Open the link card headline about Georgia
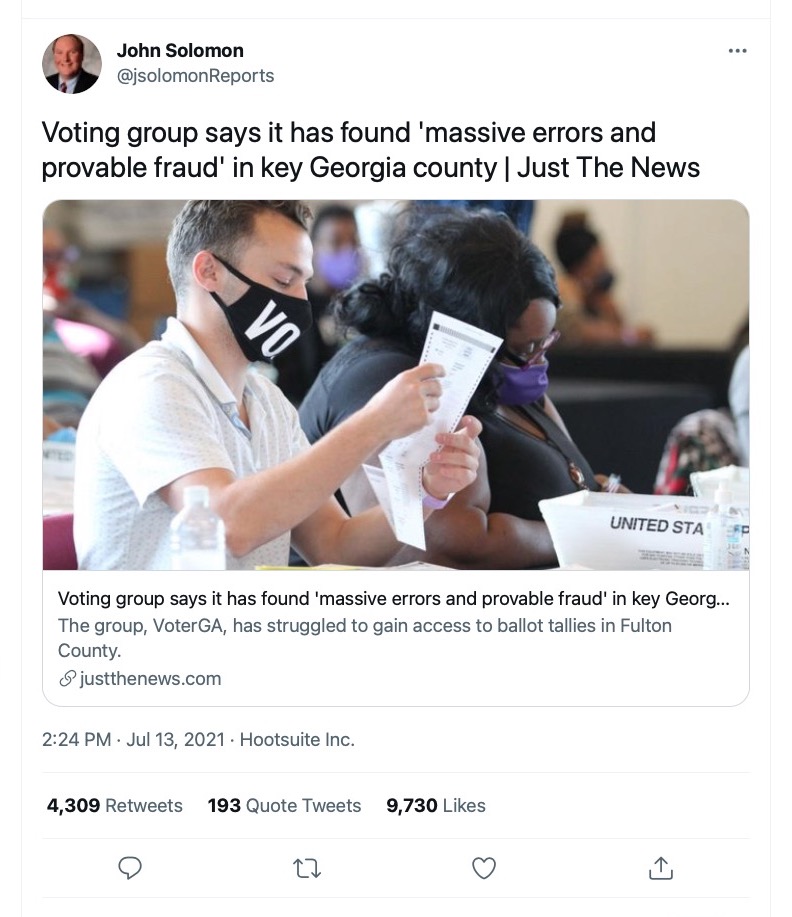The width and height of the screenshot is (792, 917). (x=394, y=599)
